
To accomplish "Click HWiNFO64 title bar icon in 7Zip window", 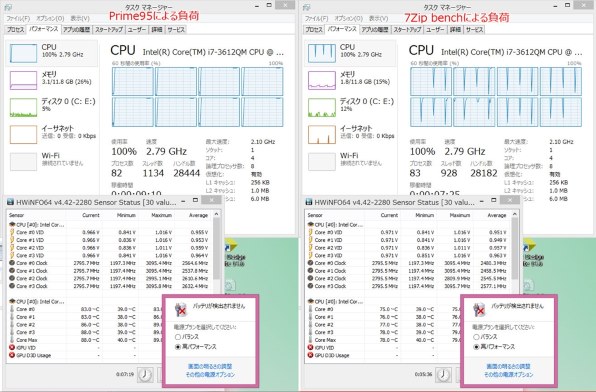I will [309, 202].
